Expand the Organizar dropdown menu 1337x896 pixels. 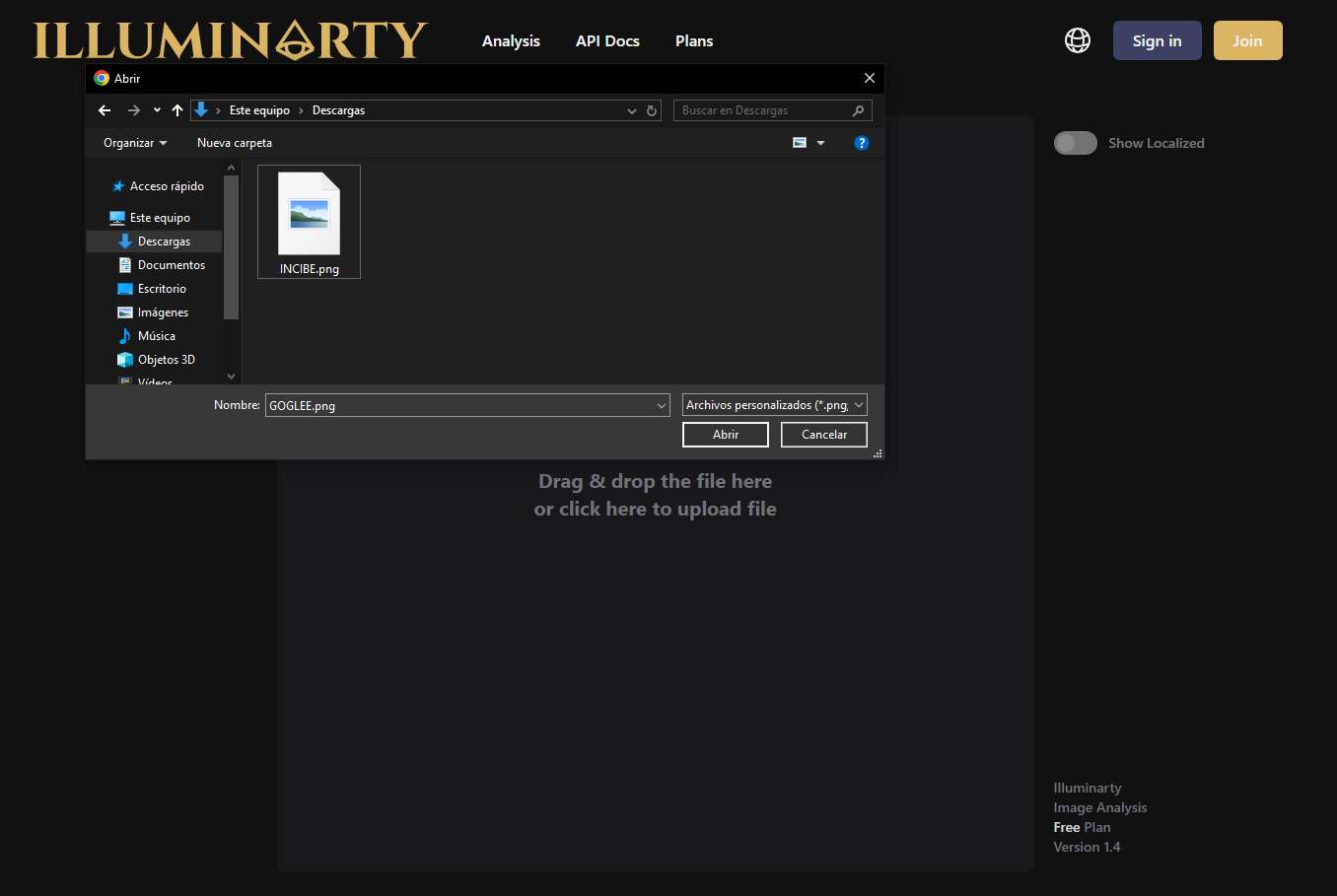(x=135, y=143)
